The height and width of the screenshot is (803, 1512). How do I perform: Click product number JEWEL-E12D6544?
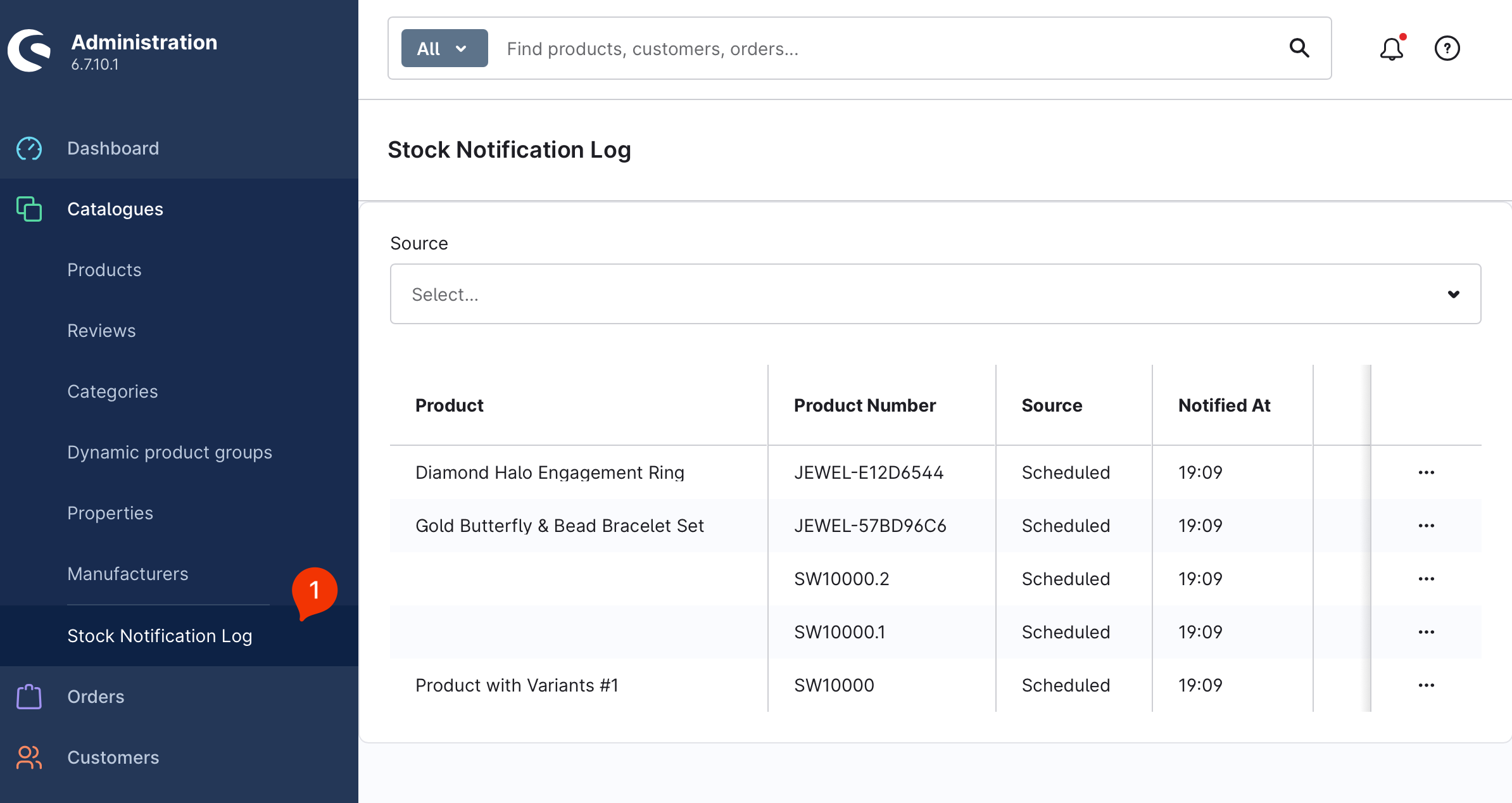tap(869, 472)
